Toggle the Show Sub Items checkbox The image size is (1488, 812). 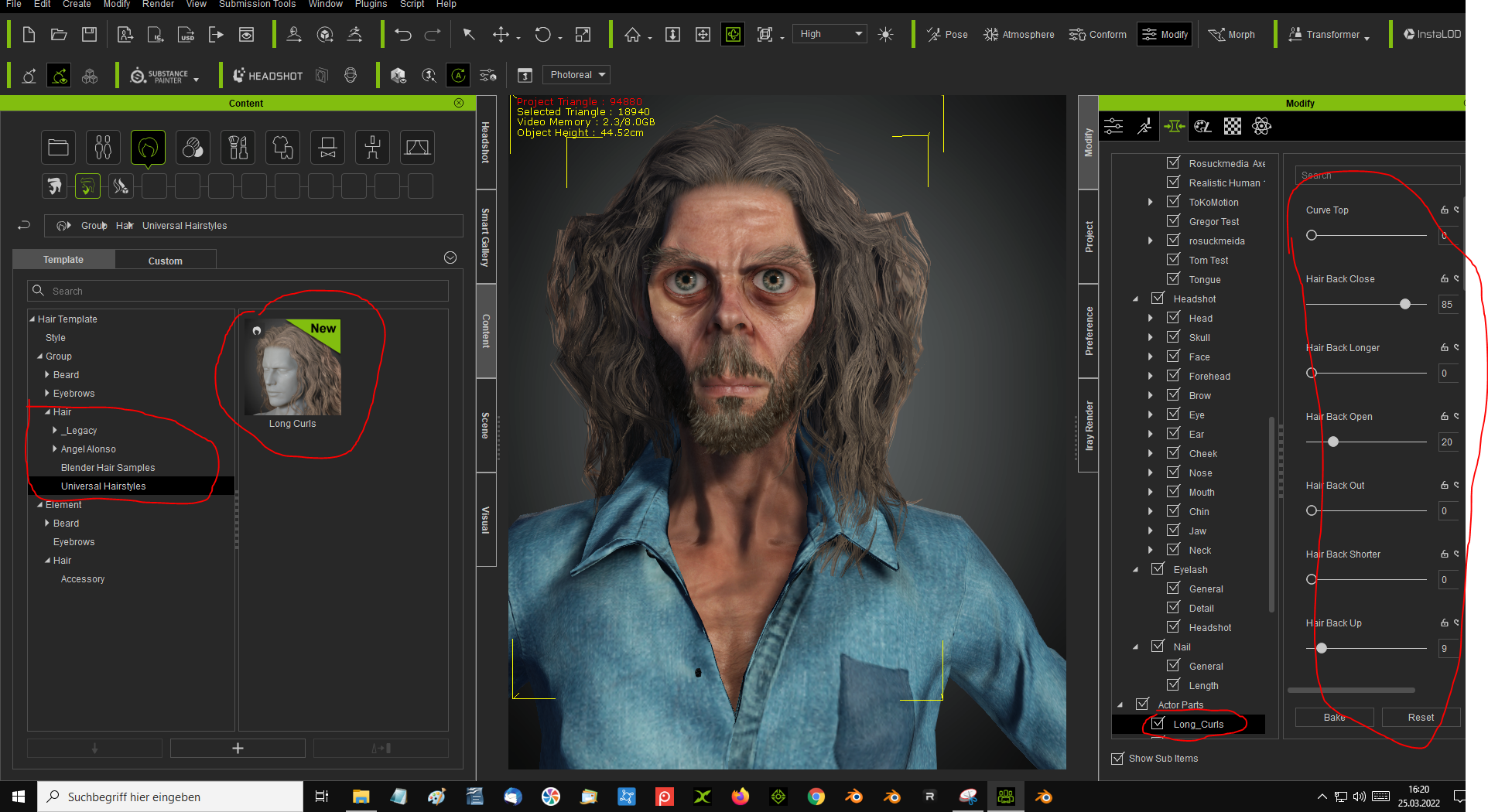1117,758
